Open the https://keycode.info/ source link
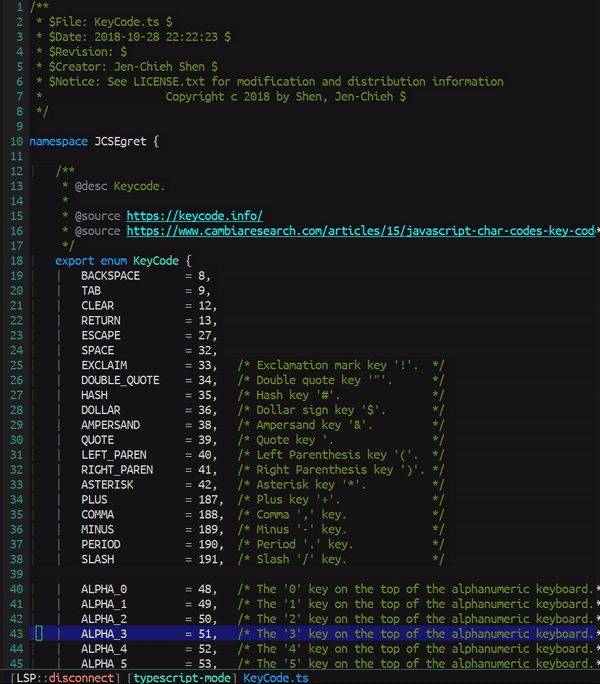Screen dimensions: 600x684 pos(195,216)
